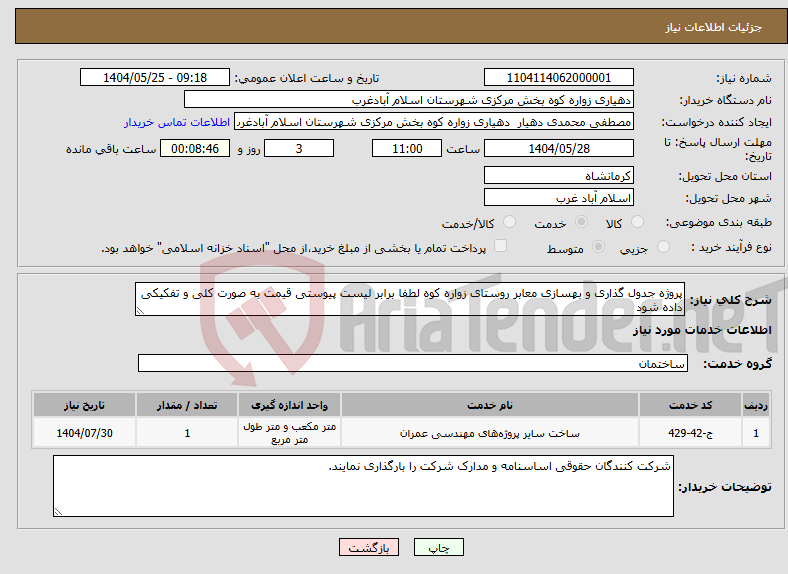Toggle the اسناد خزانه اسلامی payment checkbox
The width and height of the screenshot is (788, 574).
(501, 246)
